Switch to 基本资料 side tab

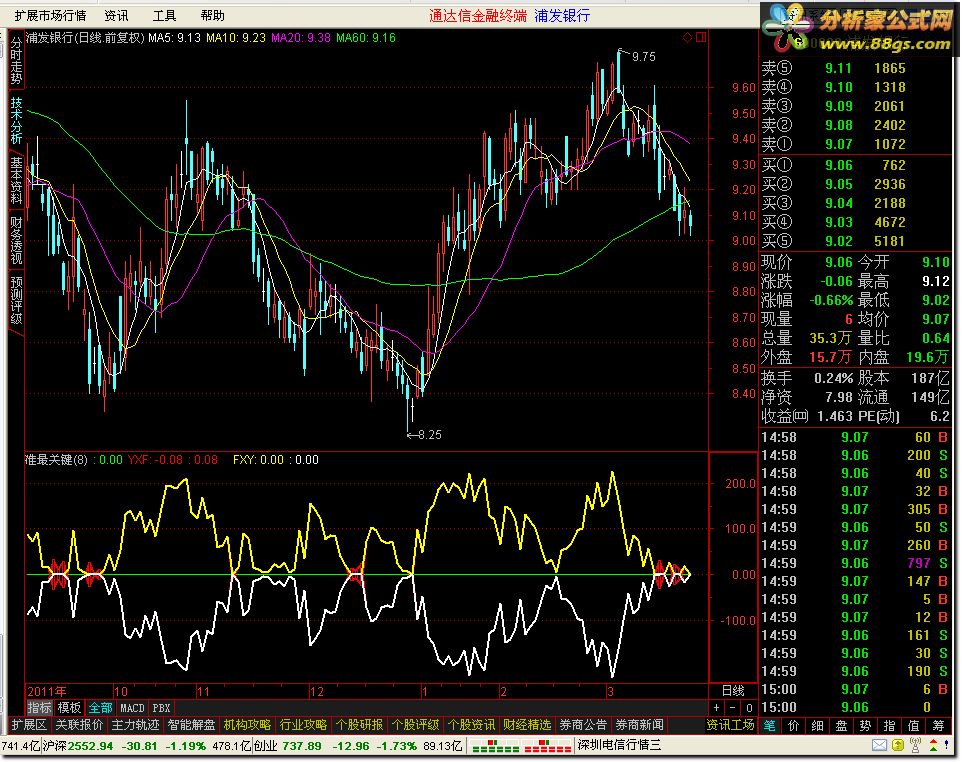[x=16, y=180]
